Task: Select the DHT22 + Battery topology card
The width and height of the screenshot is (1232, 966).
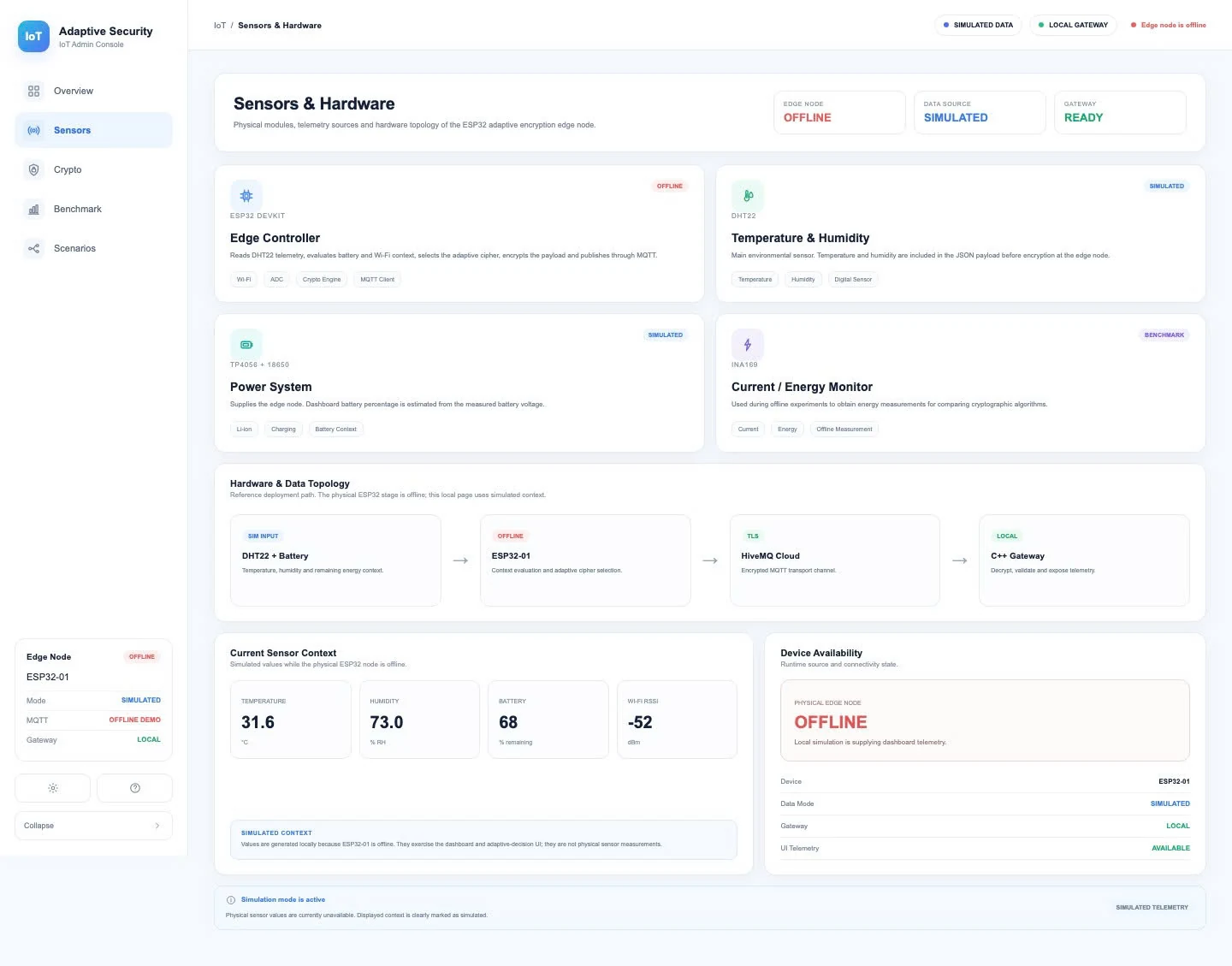Action: 335,560
